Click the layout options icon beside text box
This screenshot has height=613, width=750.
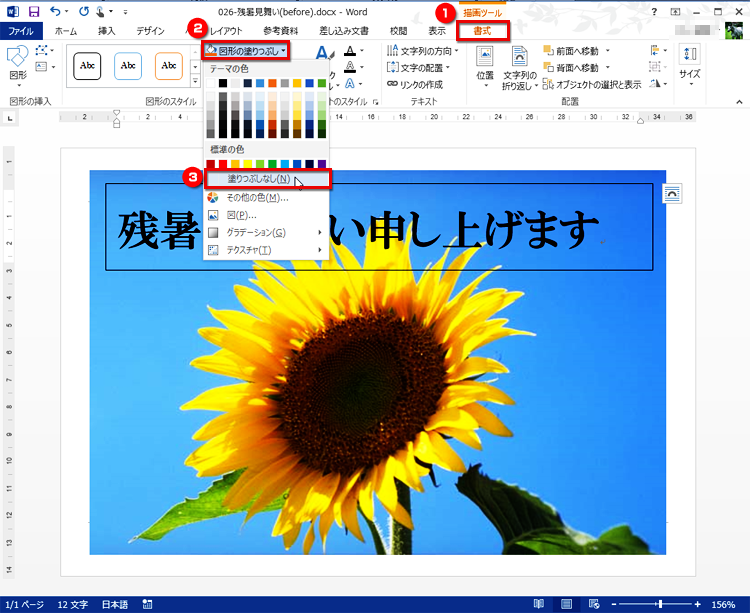(x=672, y=194)
